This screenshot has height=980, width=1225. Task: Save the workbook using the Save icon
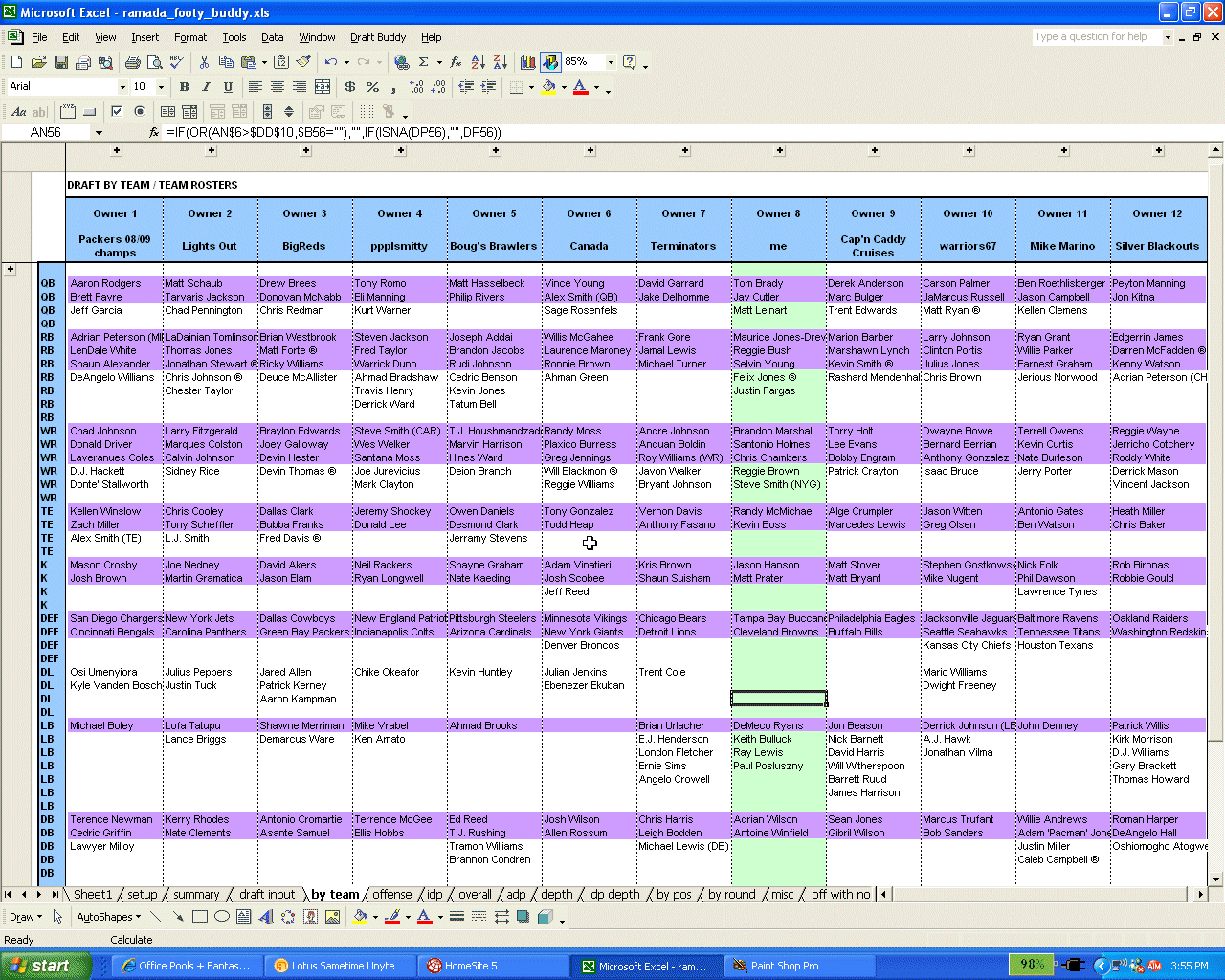click(60, 62)
